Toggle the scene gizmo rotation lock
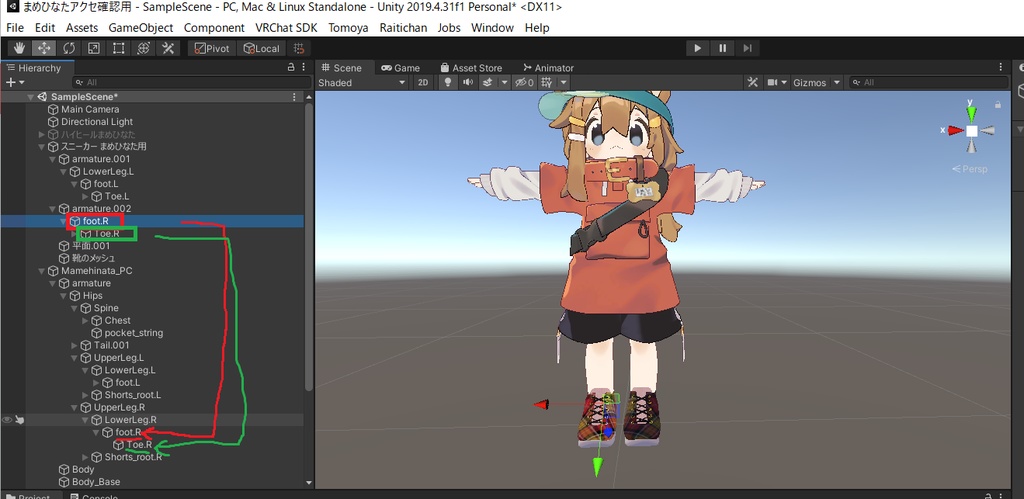The height and width of the screenshot is (499, 1024). pos(998,105)
